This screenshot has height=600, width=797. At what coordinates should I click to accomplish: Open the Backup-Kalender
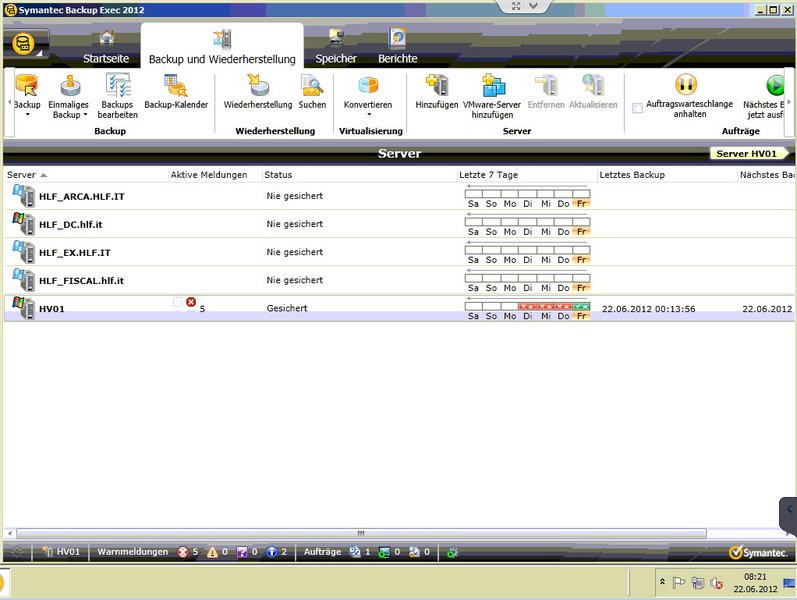(x=176, y=92)
